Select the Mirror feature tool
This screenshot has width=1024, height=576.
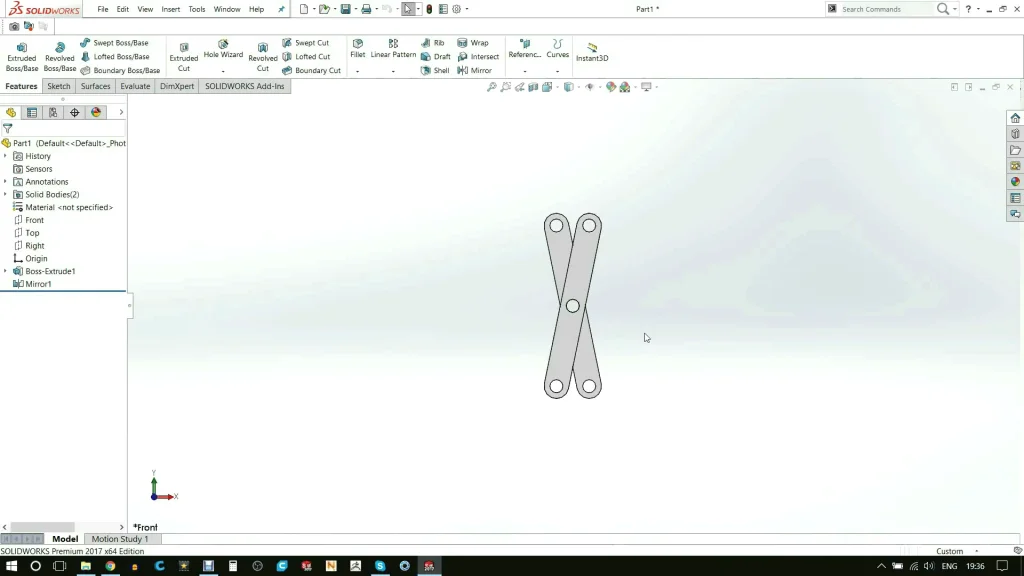click(475, 70)
